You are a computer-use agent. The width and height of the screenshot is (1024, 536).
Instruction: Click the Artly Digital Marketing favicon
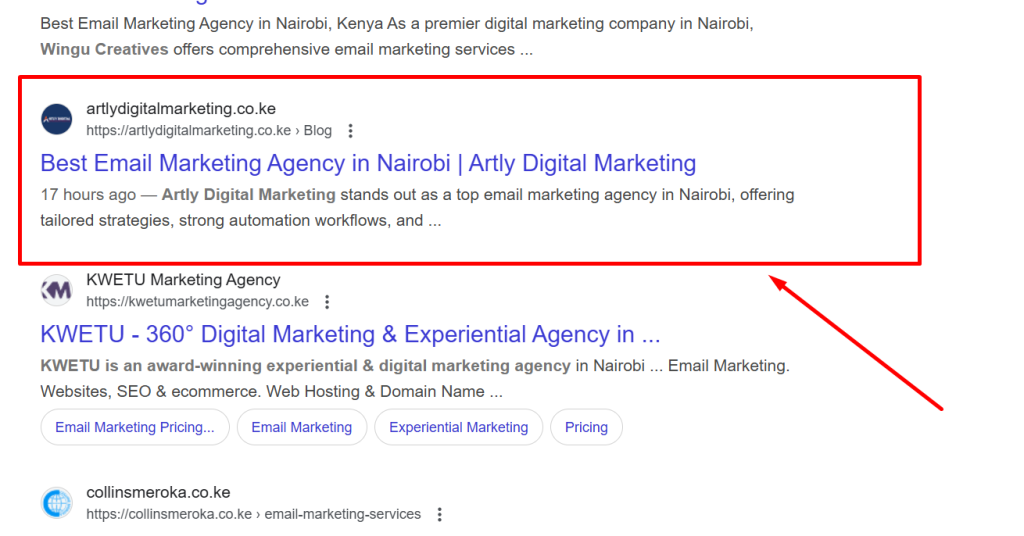tap(57, 119)
